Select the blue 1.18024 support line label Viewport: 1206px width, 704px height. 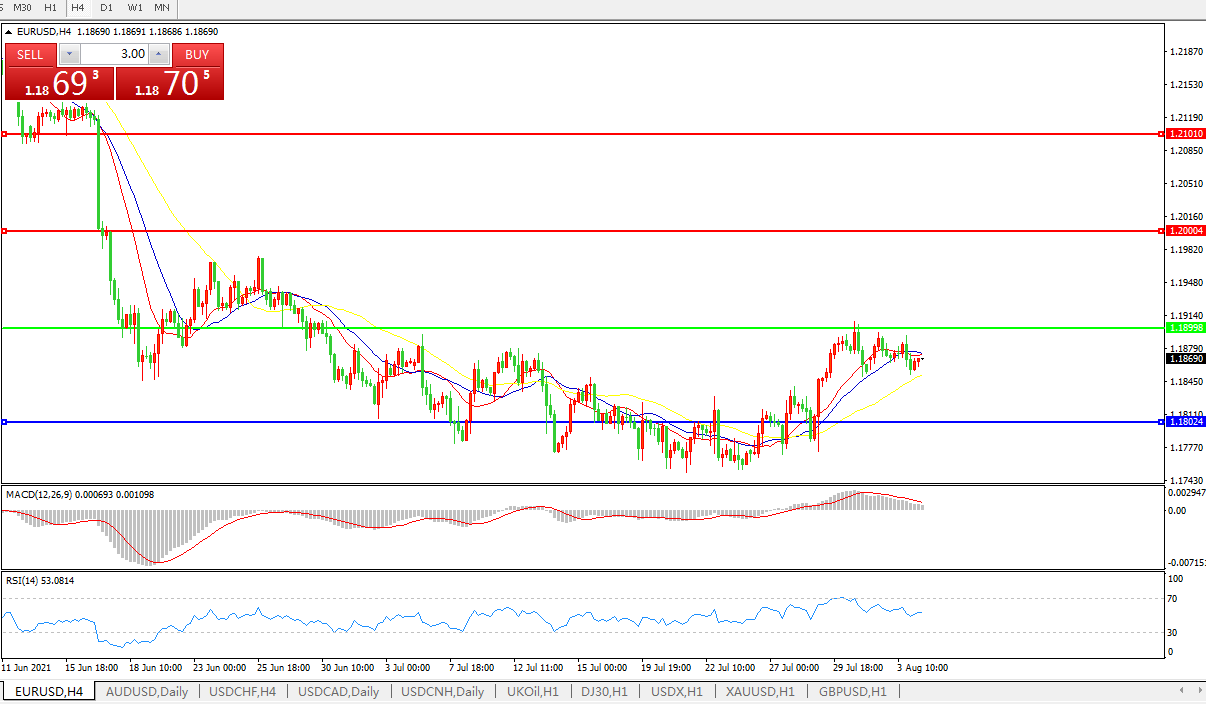click(x=1184, y=422)
